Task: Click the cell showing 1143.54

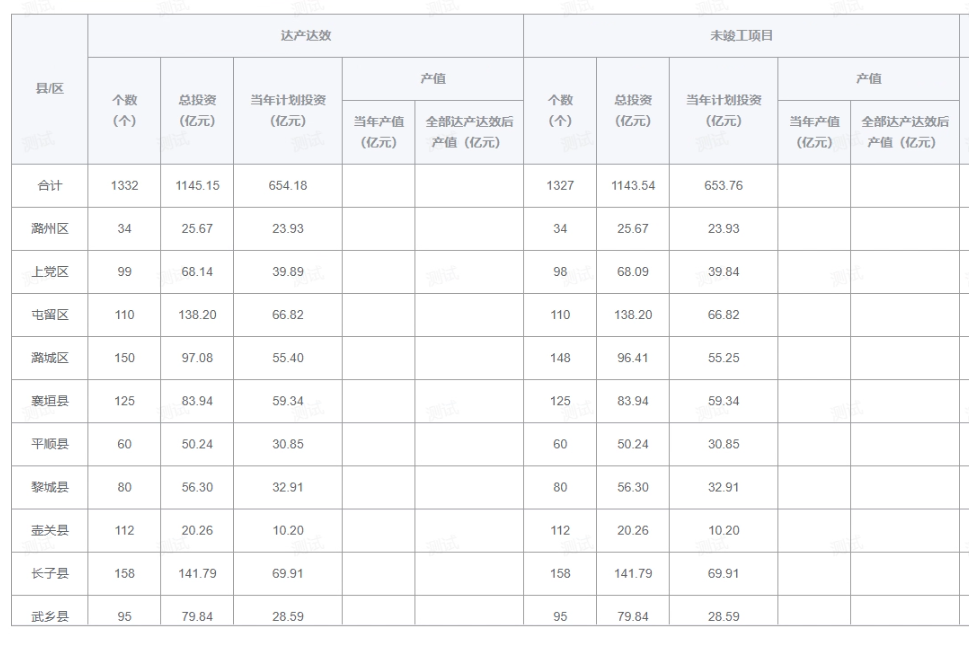Action: [632, 186]
